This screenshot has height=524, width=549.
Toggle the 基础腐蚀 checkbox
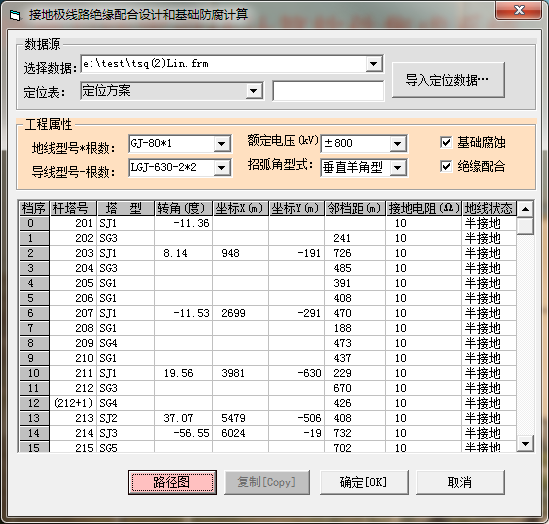[x=446, y=142]
